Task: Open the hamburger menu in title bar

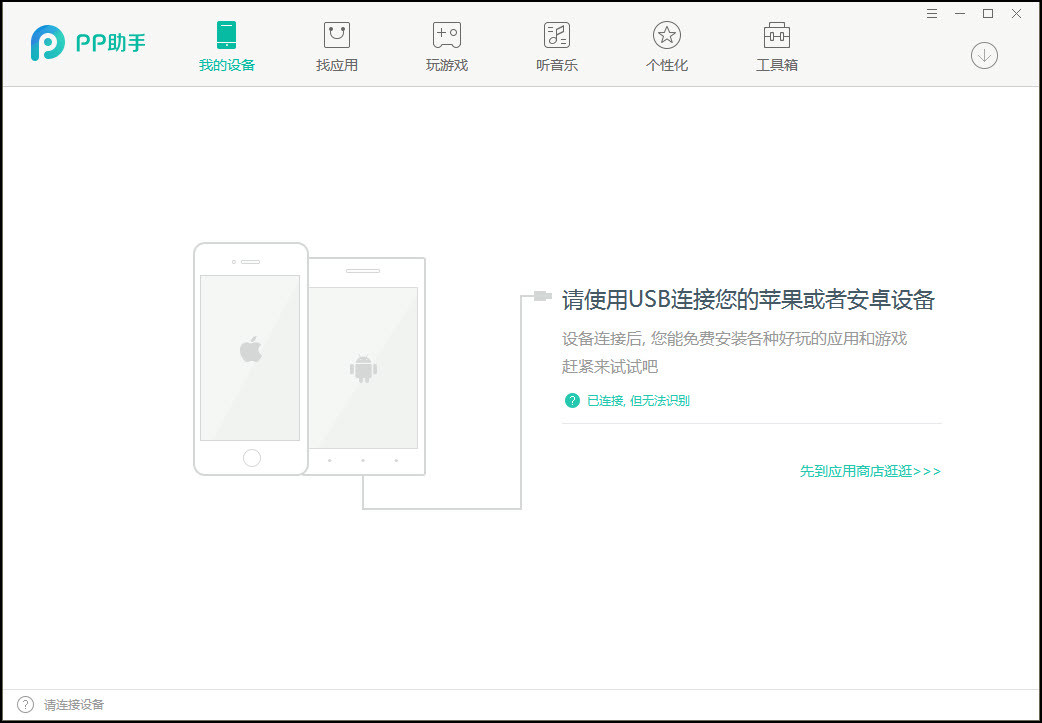Action: tap(932, 13)
